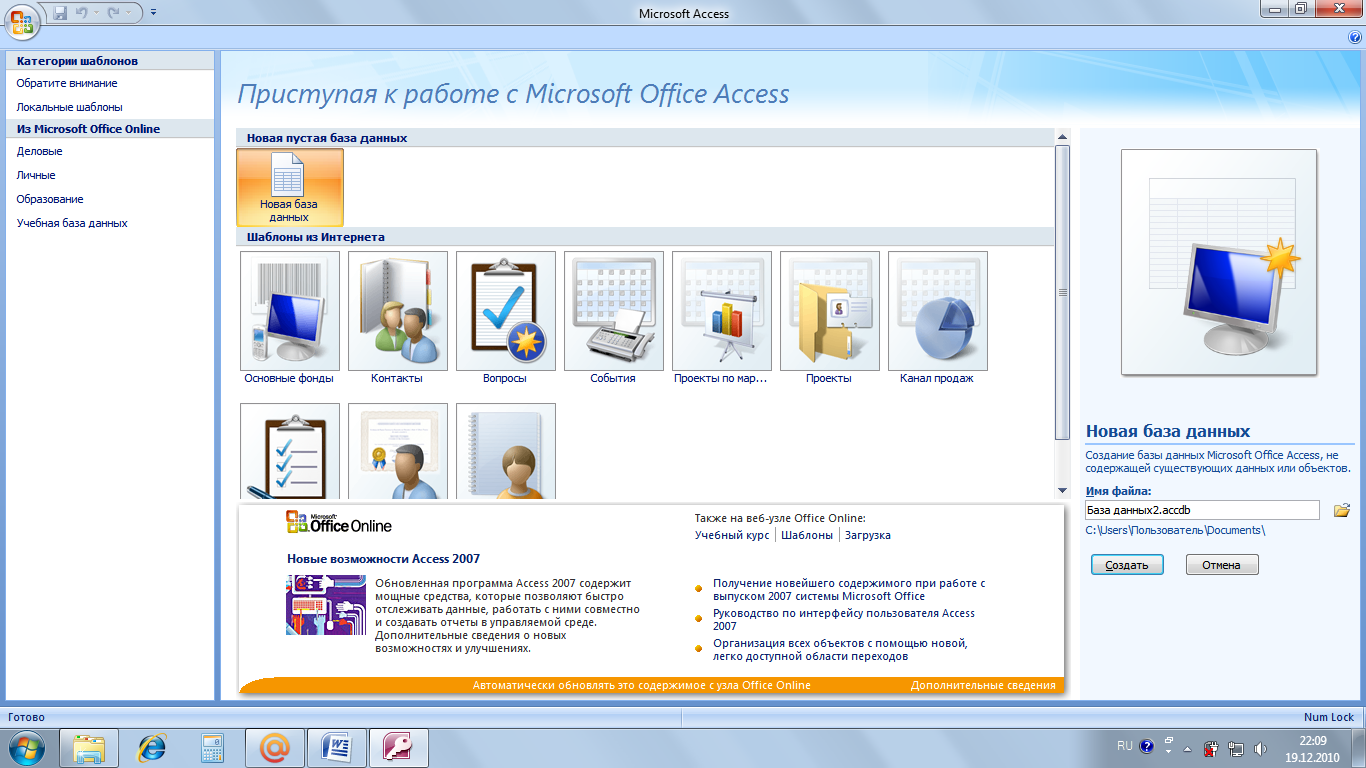1366x768 pixels.
Task: Select the Новая база данных blank database icon
Action: point(290,187)
